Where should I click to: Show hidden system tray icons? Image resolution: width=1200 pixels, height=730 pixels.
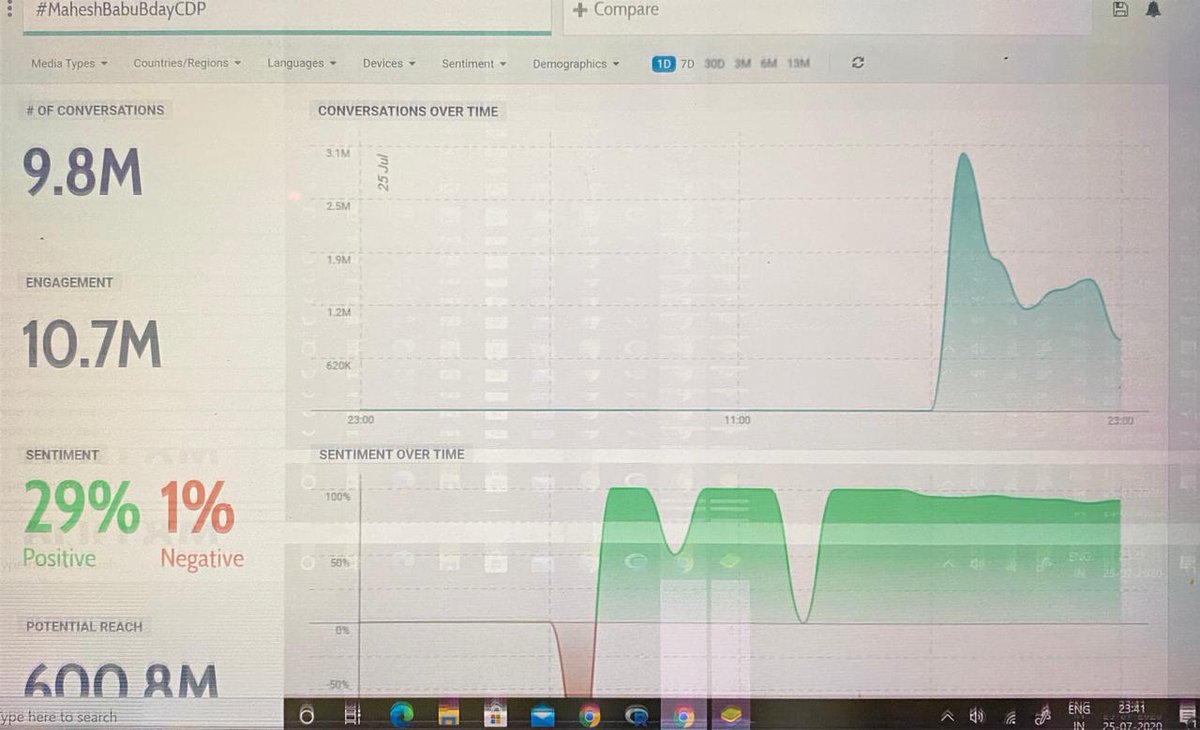tap(945, 716)
